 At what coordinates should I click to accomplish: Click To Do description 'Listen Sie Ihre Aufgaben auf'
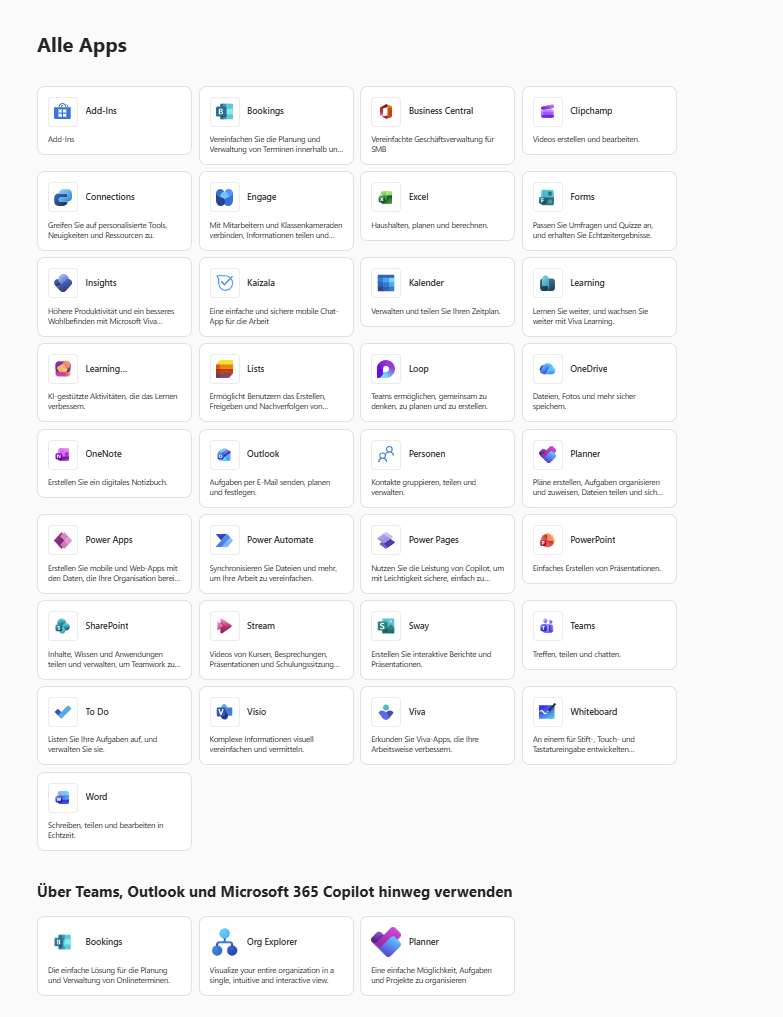[x=102, y=745]
